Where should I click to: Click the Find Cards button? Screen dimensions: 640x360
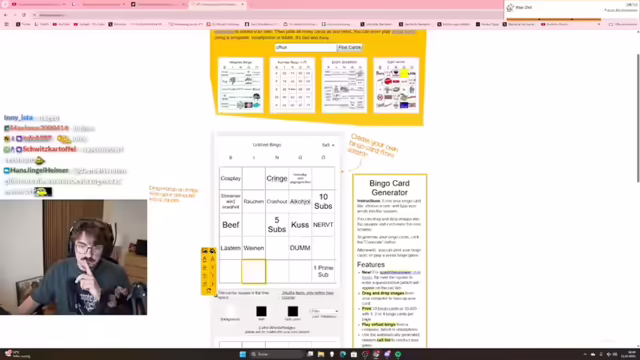[349, 47]
